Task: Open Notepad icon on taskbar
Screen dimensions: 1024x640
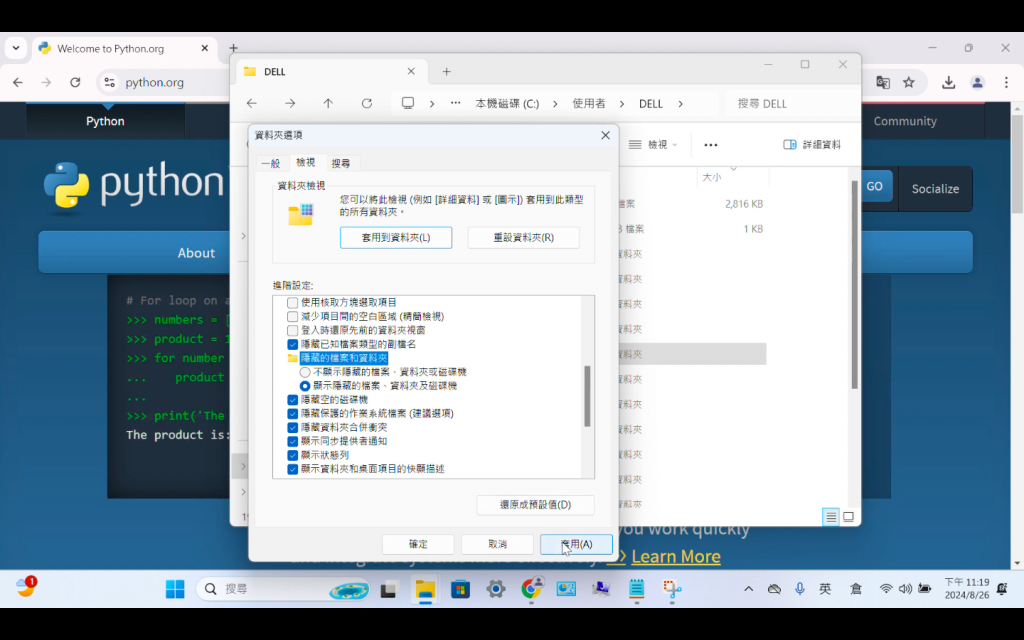Action: (x=637, y=589)
